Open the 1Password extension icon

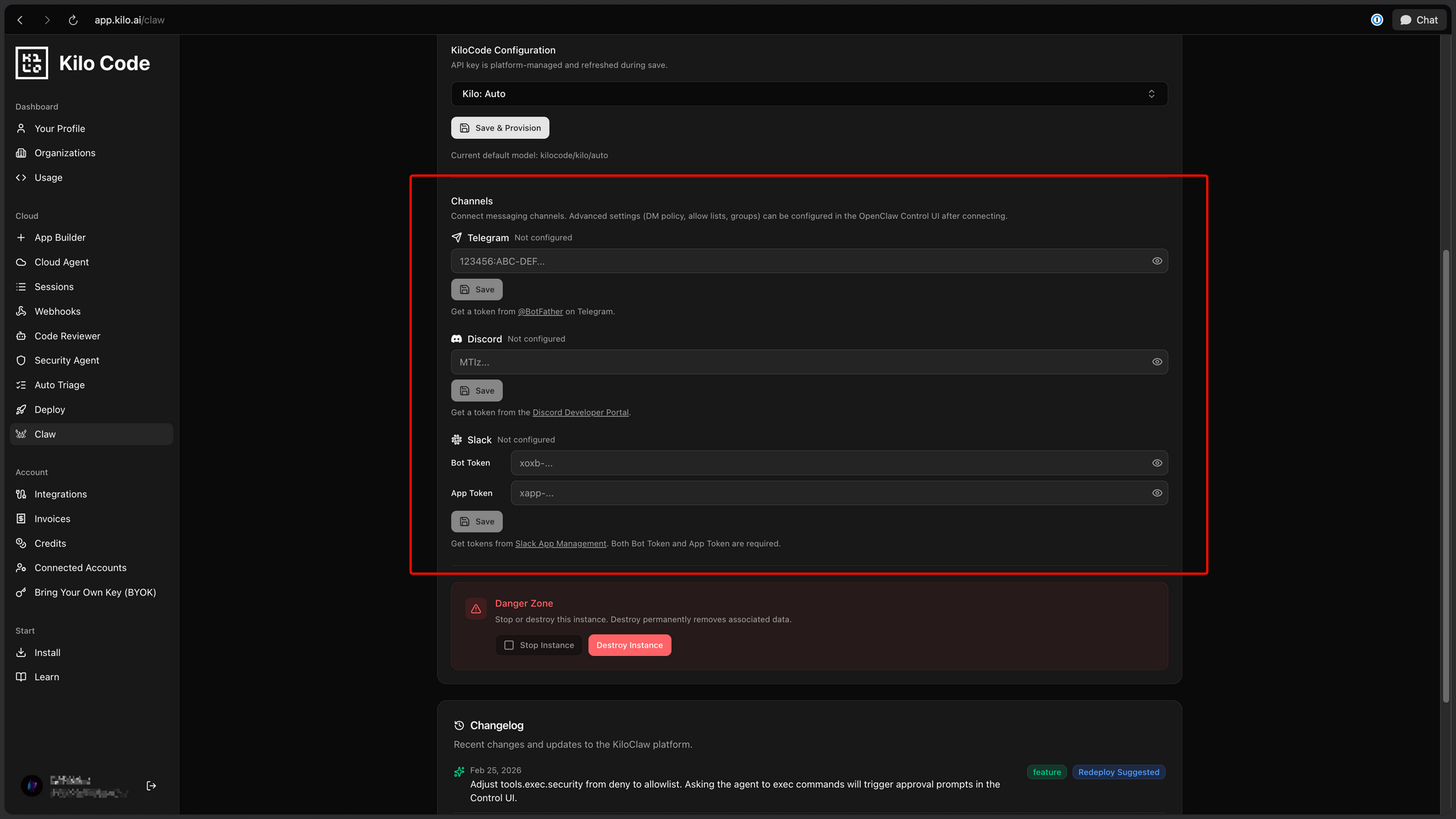point(1377,20)
